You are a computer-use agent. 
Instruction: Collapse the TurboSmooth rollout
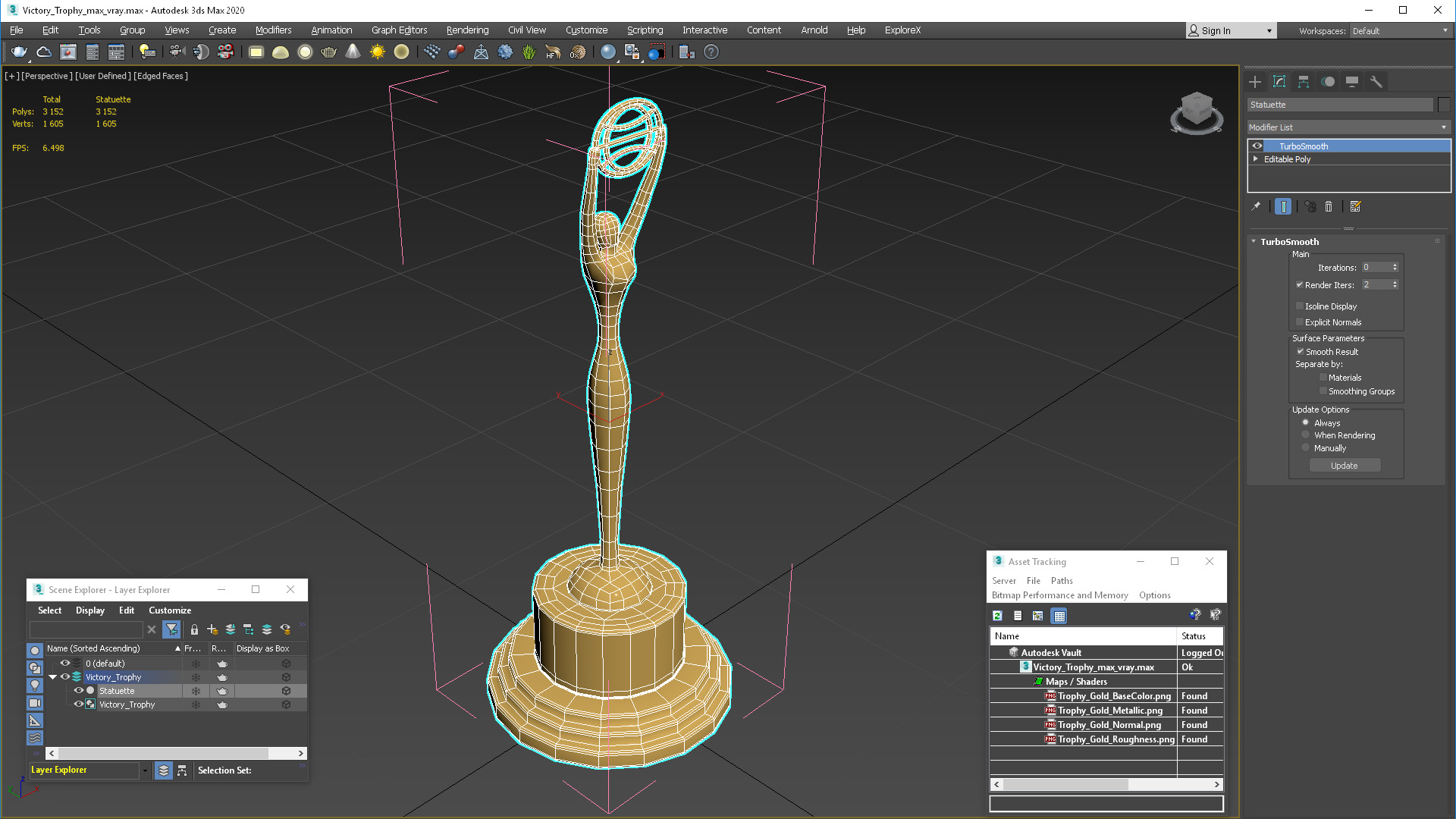[1254, 242]
